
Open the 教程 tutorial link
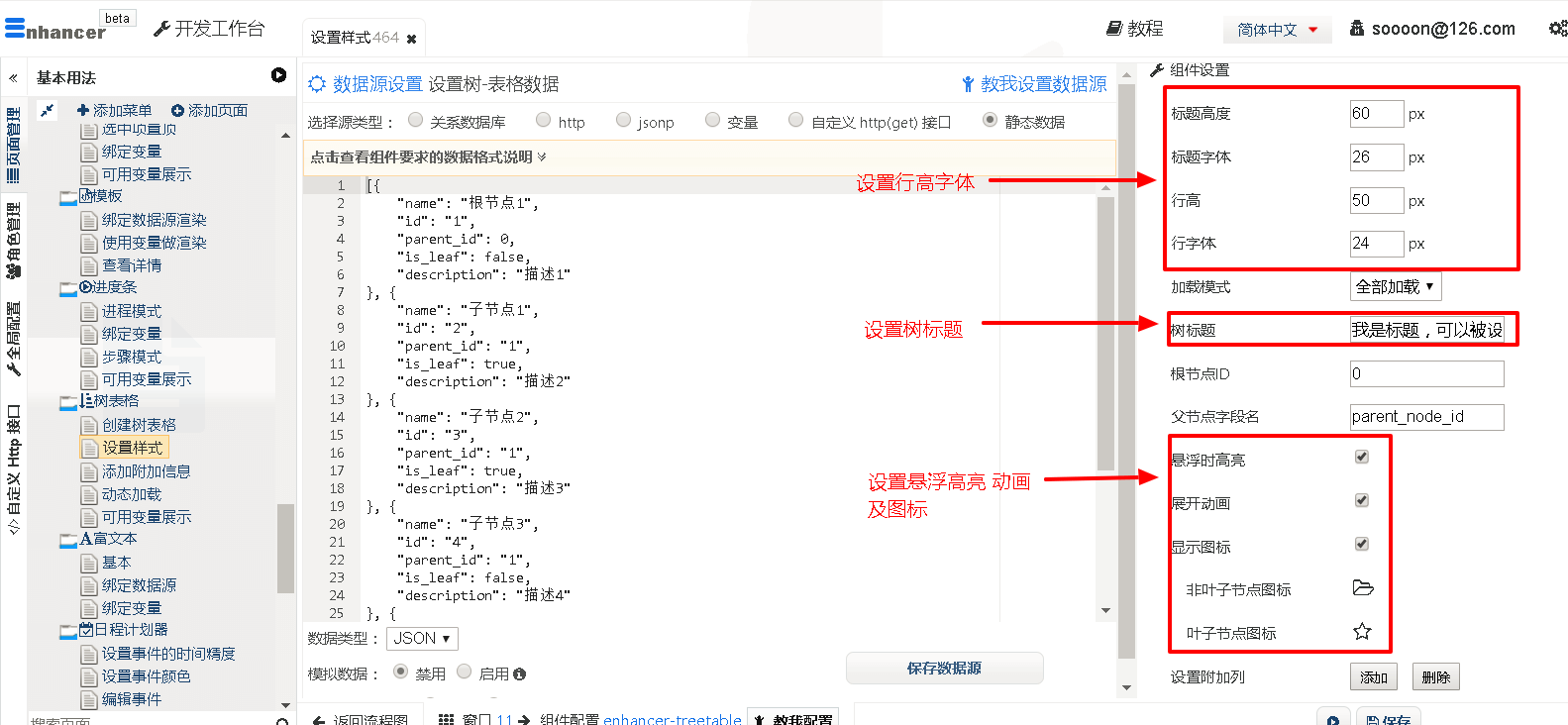coord(1134,29)
